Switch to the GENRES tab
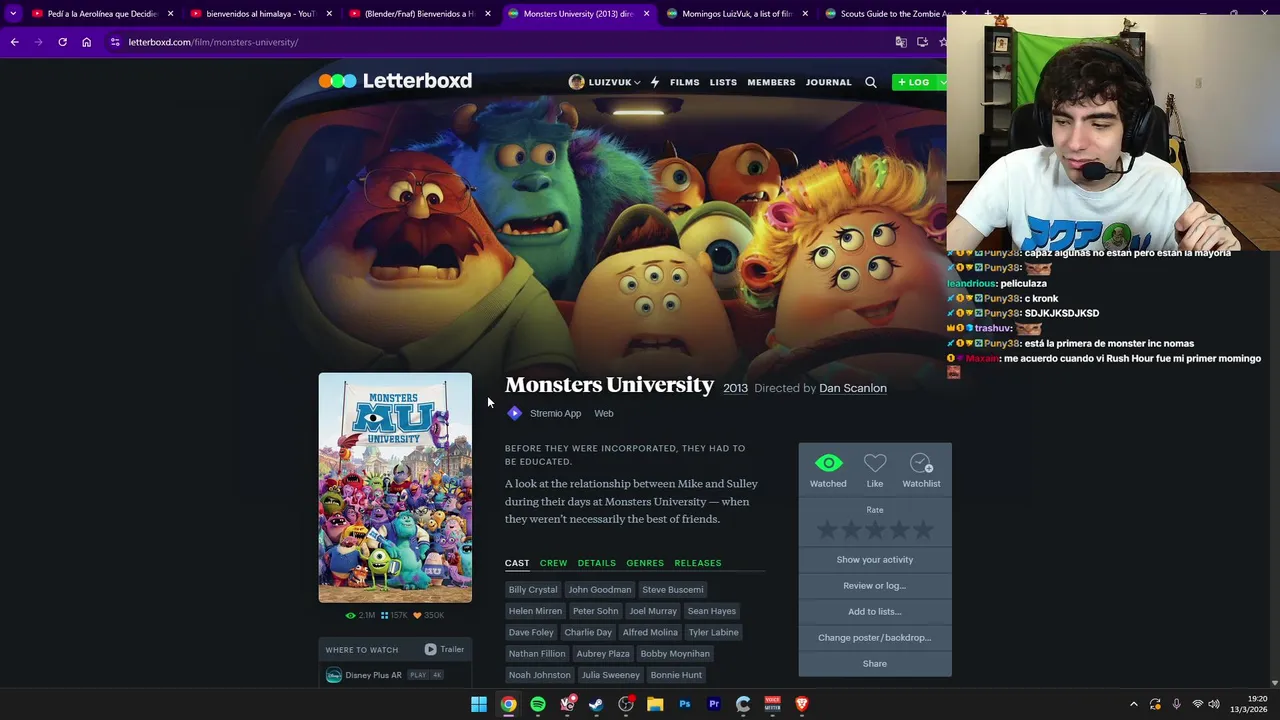 click(x=645, y=563)
